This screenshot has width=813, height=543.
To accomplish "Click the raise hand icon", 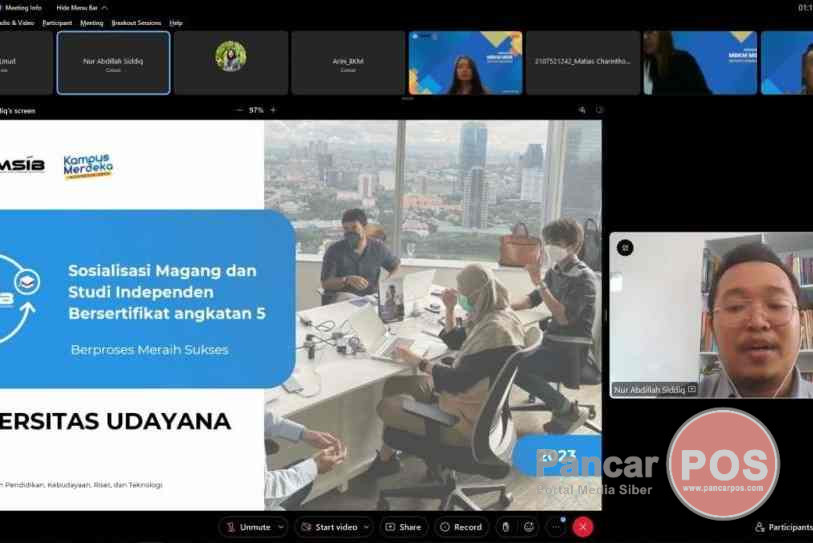I will 505,527.
